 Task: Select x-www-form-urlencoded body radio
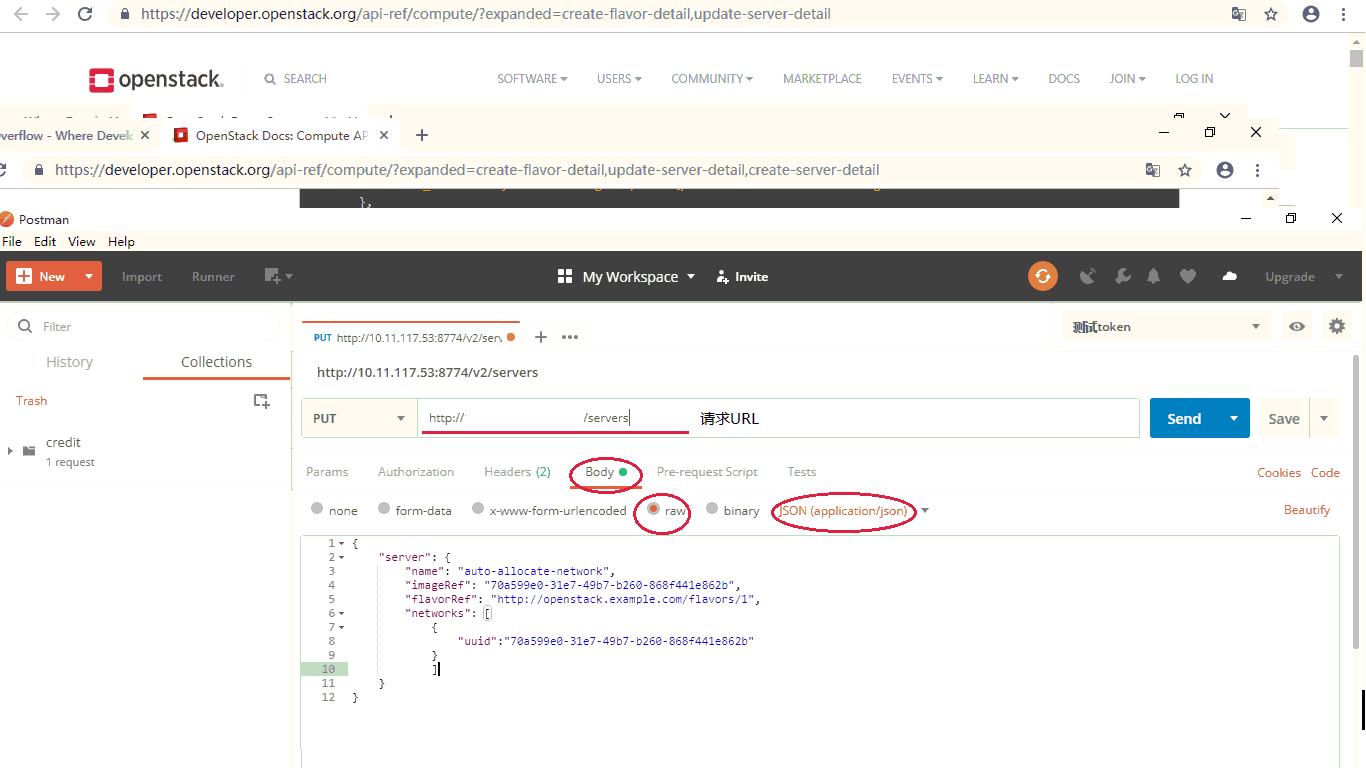[x=478, y=509]
